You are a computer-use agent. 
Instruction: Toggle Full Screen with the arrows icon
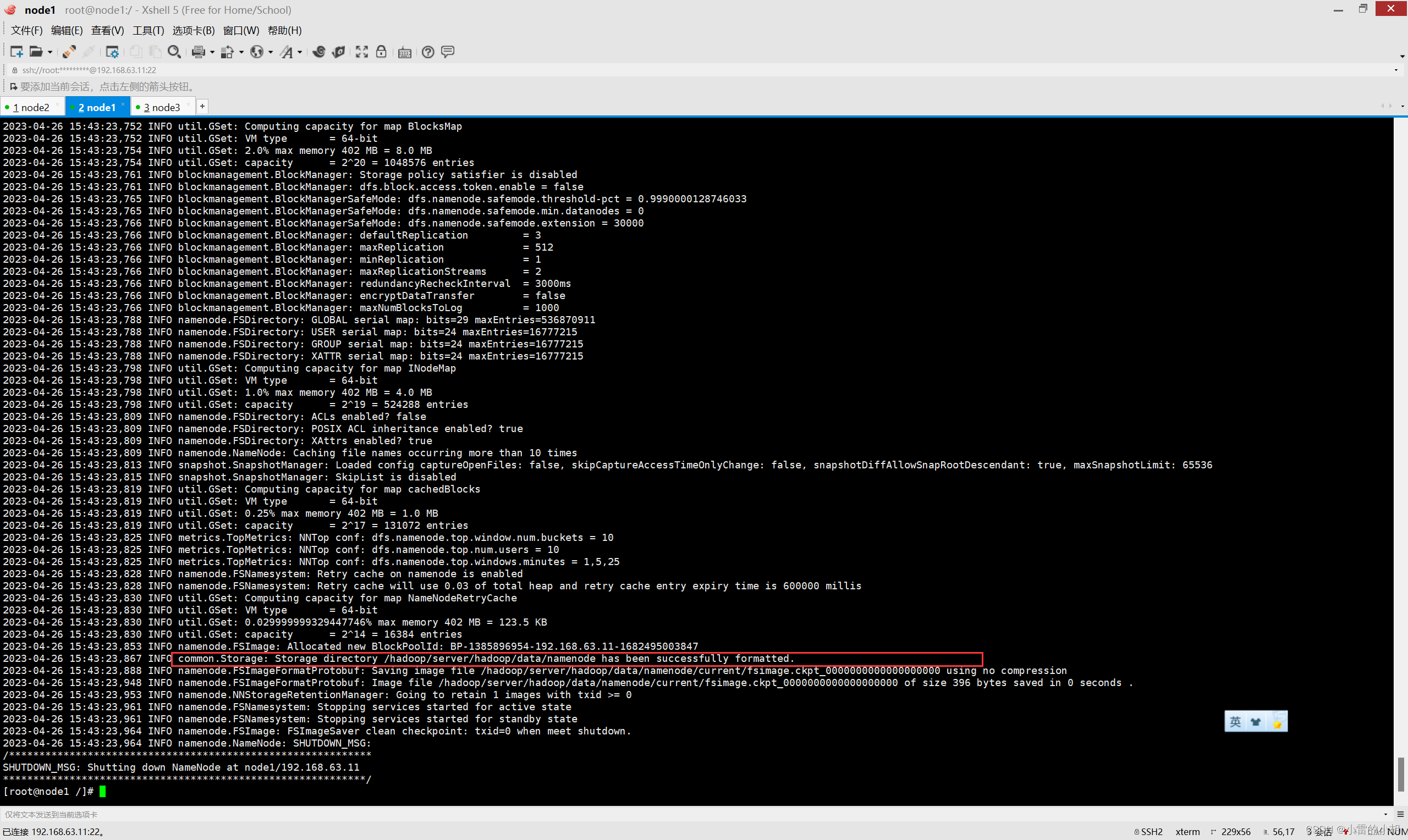362,52
